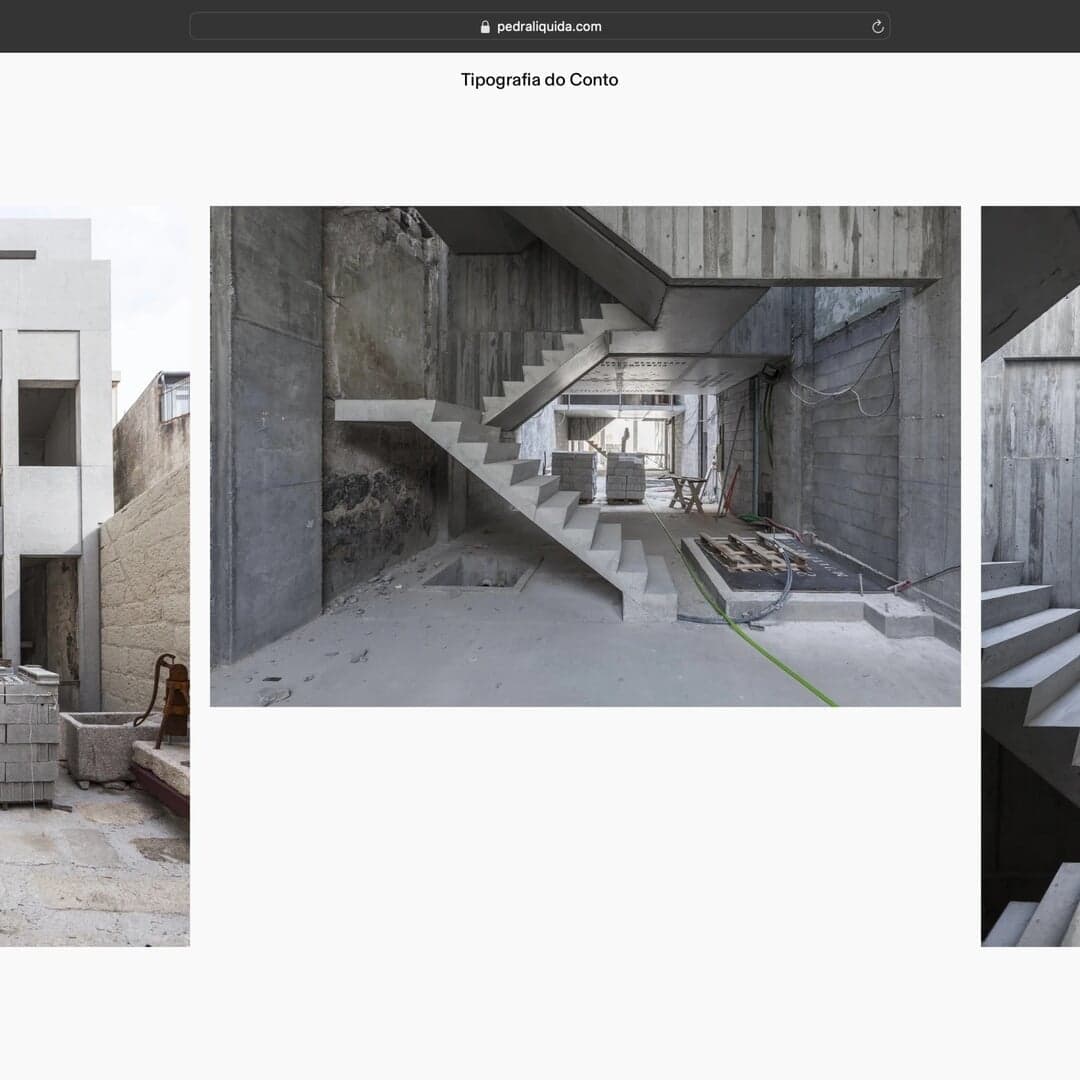Select the center staircase construction photo
The image size is (1080, 1080).
point(583,456)
